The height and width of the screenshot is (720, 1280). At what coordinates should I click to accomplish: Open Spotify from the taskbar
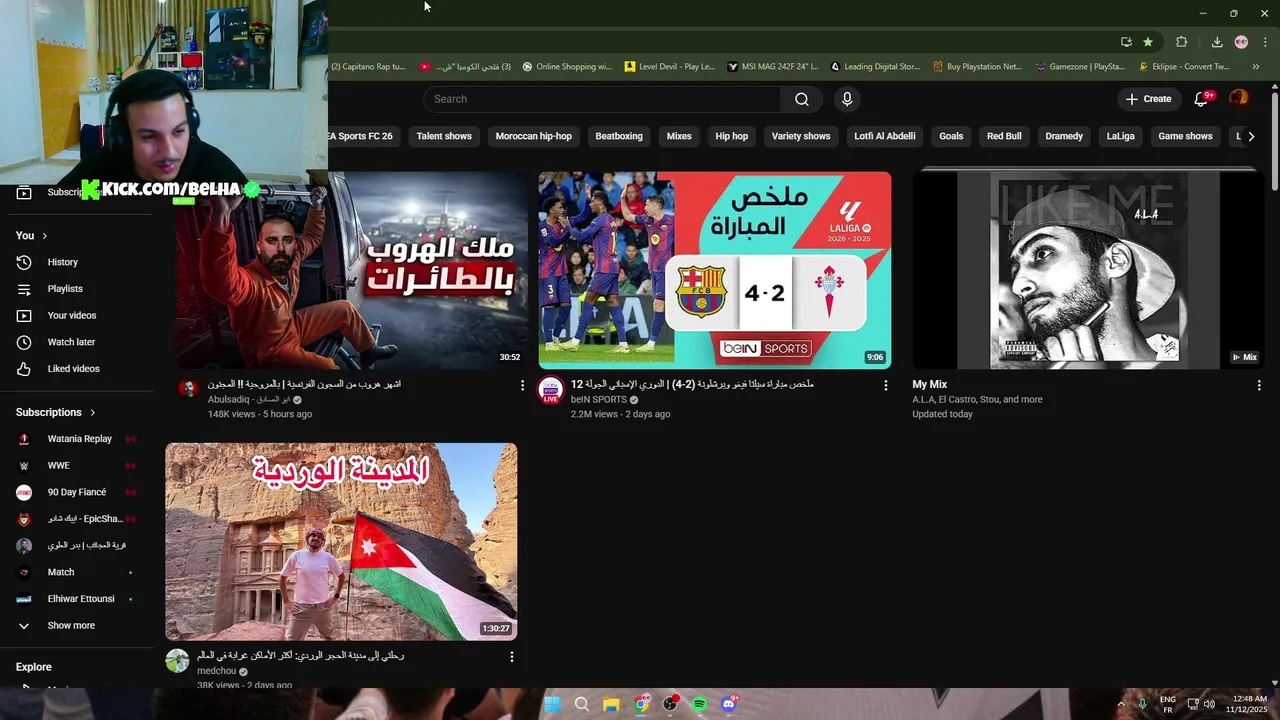[x=699, y=704]
